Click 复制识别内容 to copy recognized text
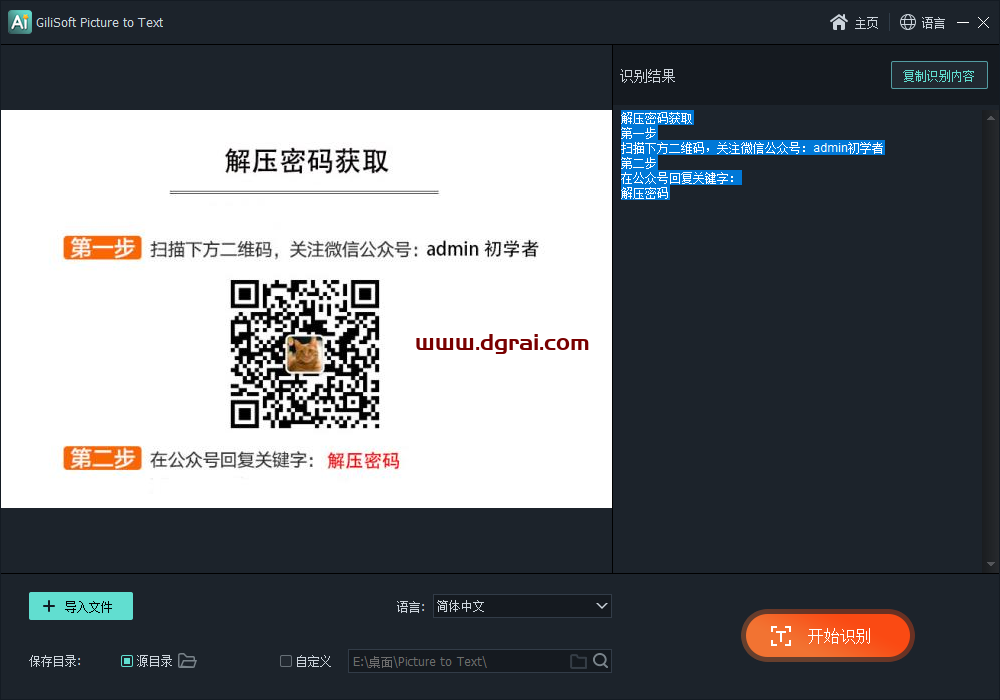The image size is (1000, 700). [939, 76]
